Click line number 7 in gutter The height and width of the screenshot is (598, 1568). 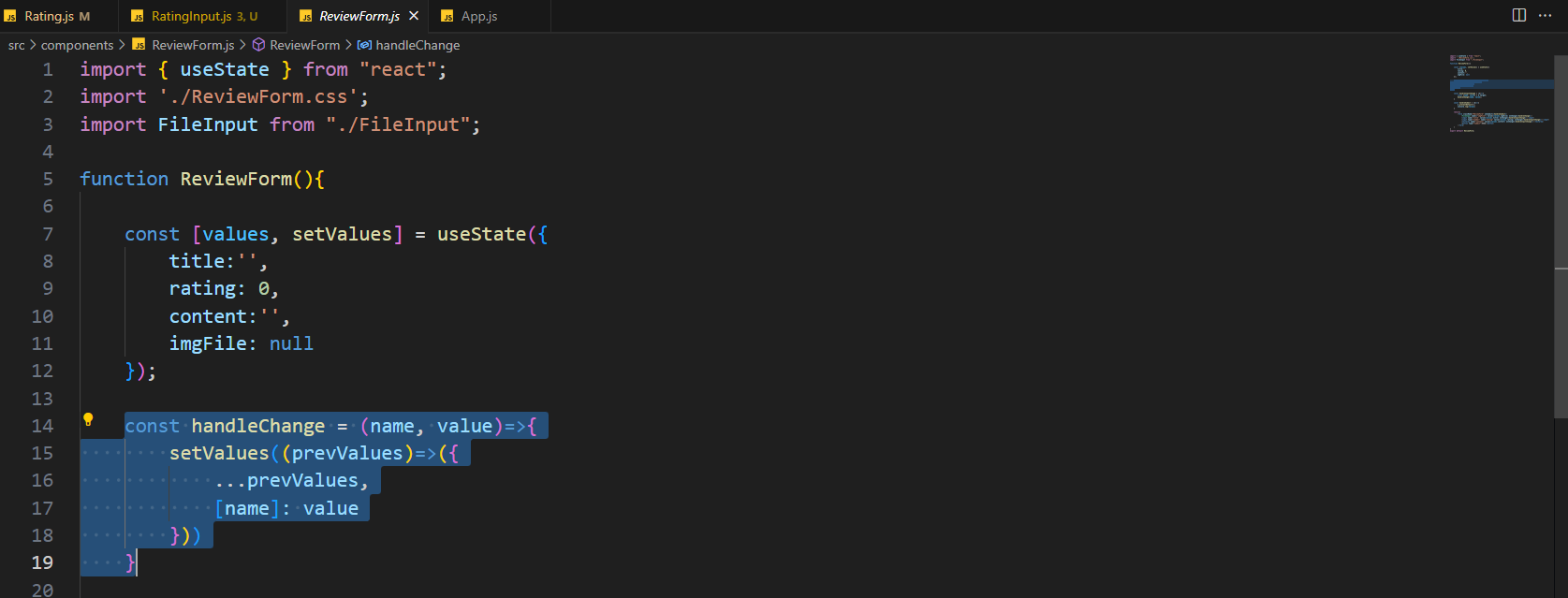coord(48,234)
